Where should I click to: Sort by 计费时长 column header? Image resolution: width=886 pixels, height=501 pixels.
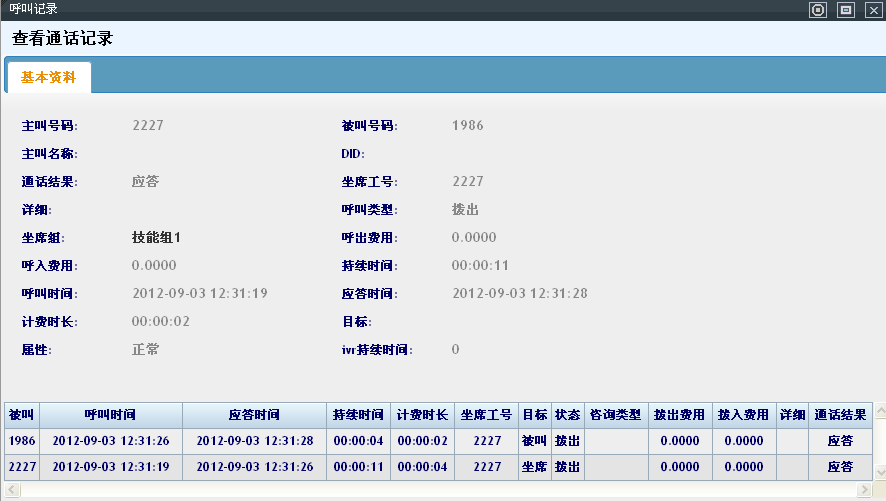point(422,415)
